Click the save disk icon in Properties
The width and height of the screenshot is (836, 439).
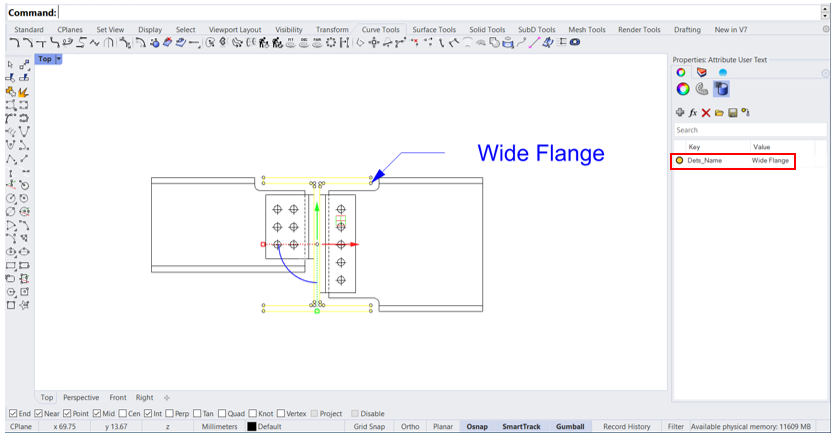point(732,113)
